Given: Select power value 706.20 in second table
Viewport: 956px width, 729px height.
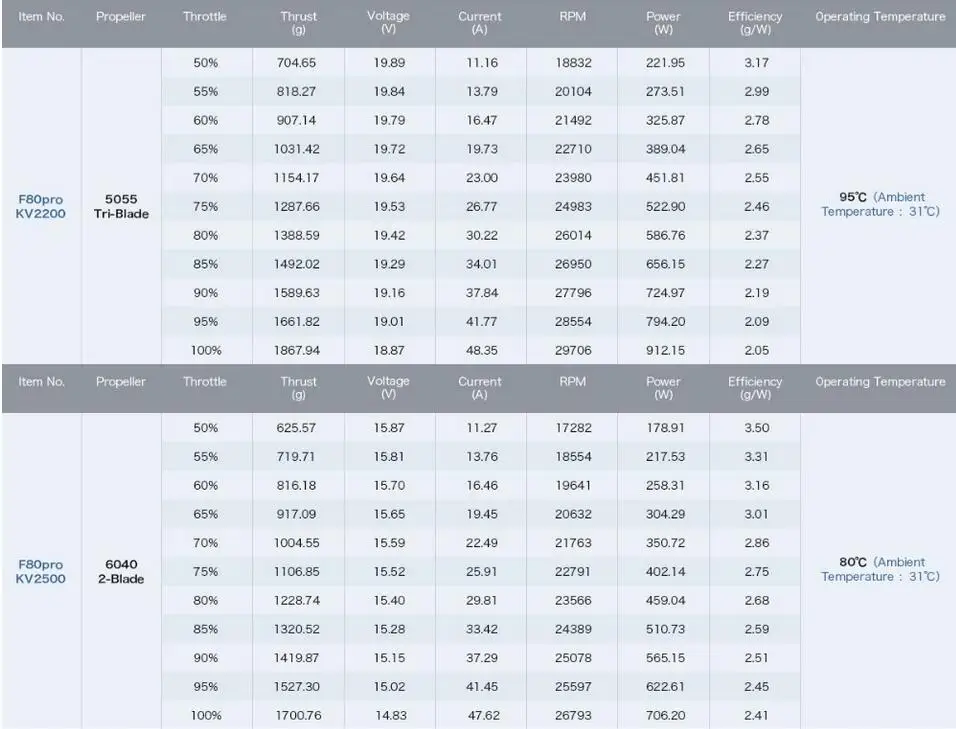Looking at the screenshot, I should 665,715.
